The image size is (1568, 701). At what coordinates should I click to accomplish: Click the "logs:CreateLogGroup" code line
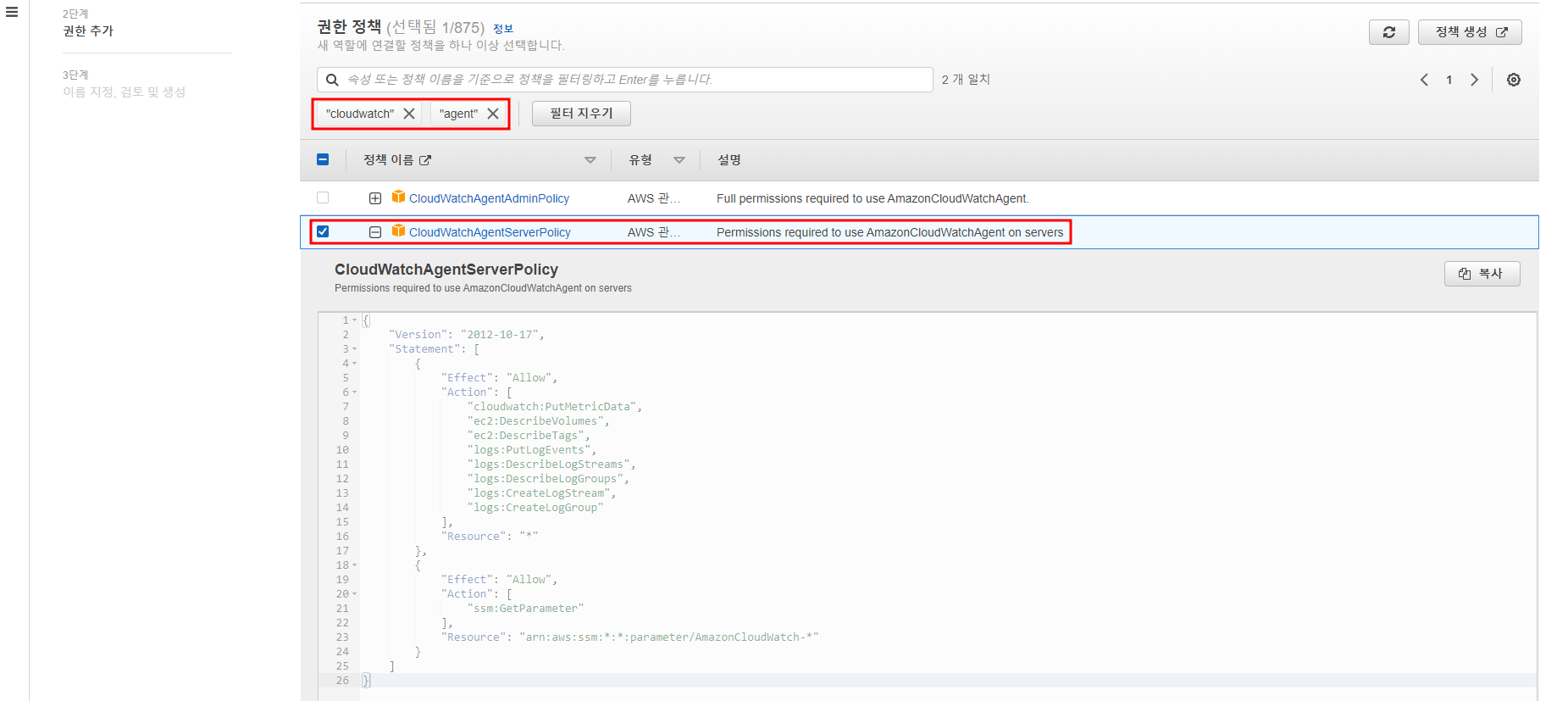point(535,508)
